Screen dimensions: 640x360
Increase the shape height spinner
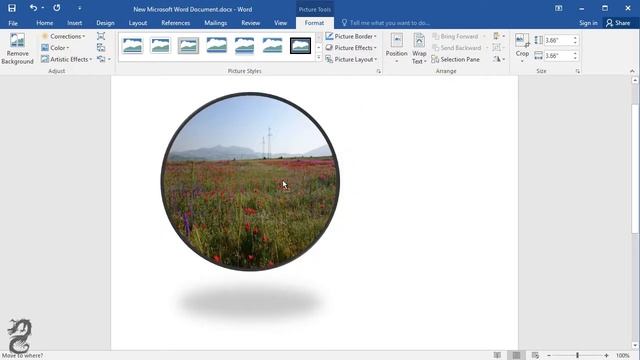pos(575,38)
